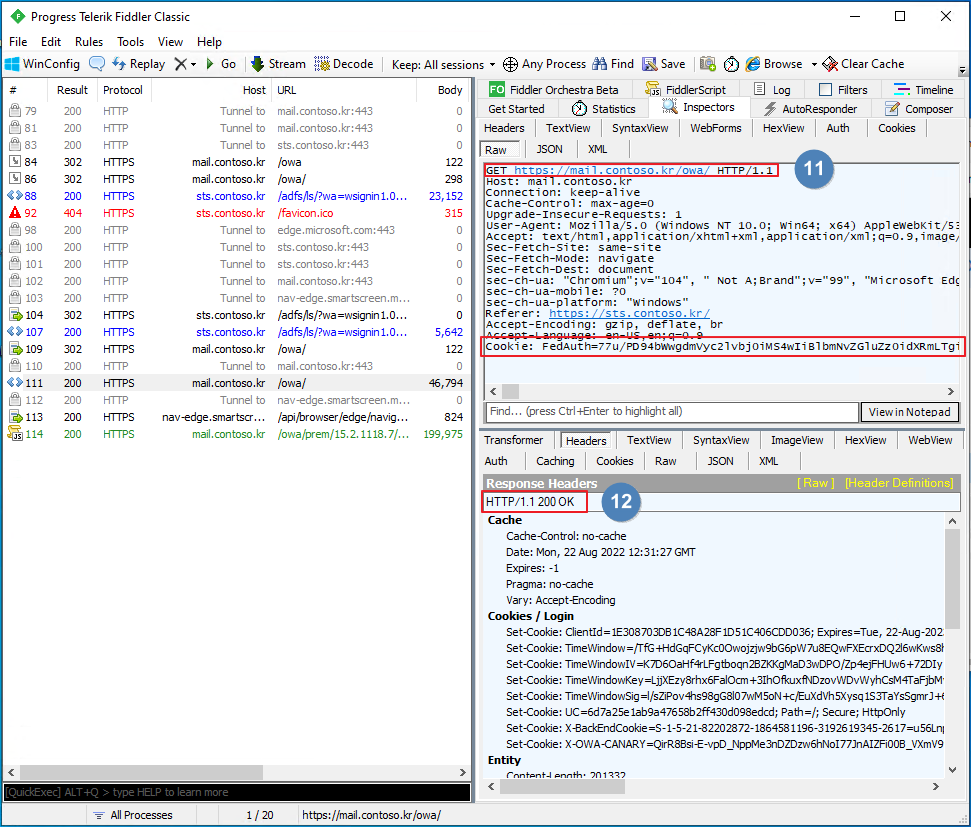971x827 pixels.
Task: Click toolbar overflow arrow at right edge
Action: coord(962,70)
